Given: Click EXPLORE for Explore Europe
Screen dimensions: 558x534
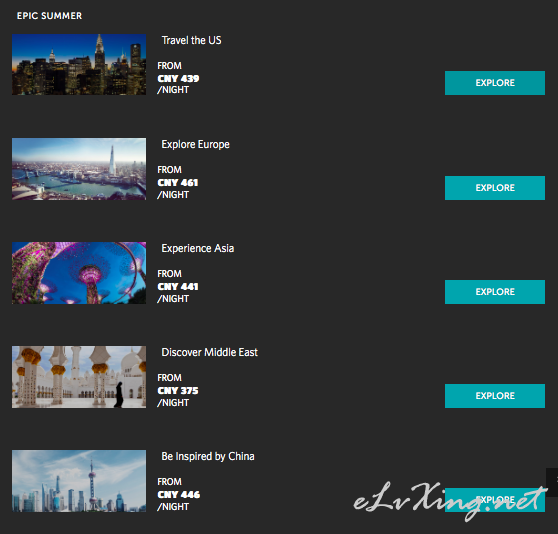Looking at the screenshot, I should (495, 188).
